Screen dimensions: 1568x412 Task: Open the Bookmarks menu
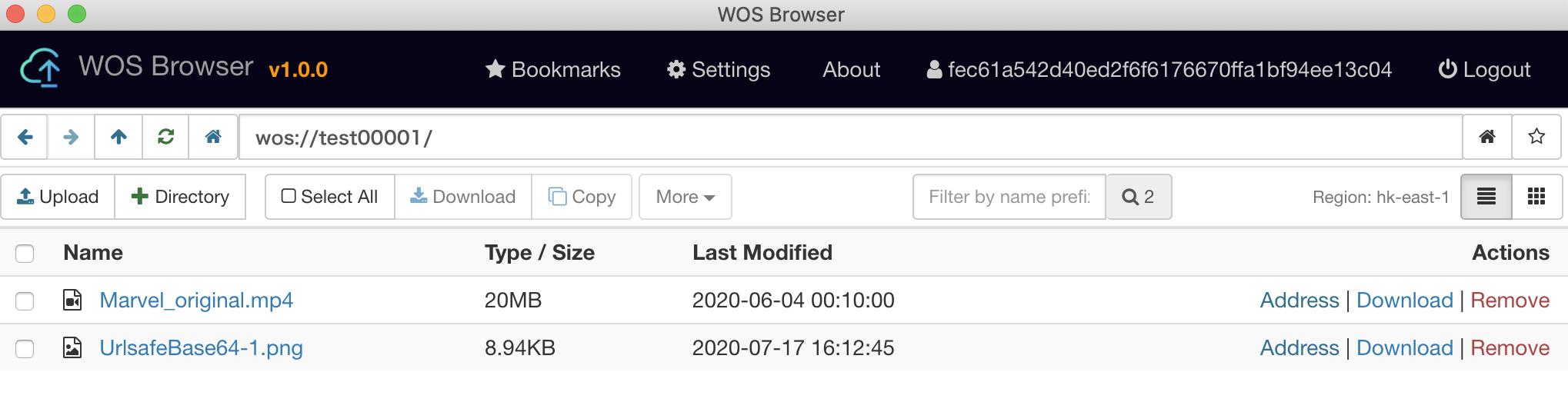[x=552, y=69]
